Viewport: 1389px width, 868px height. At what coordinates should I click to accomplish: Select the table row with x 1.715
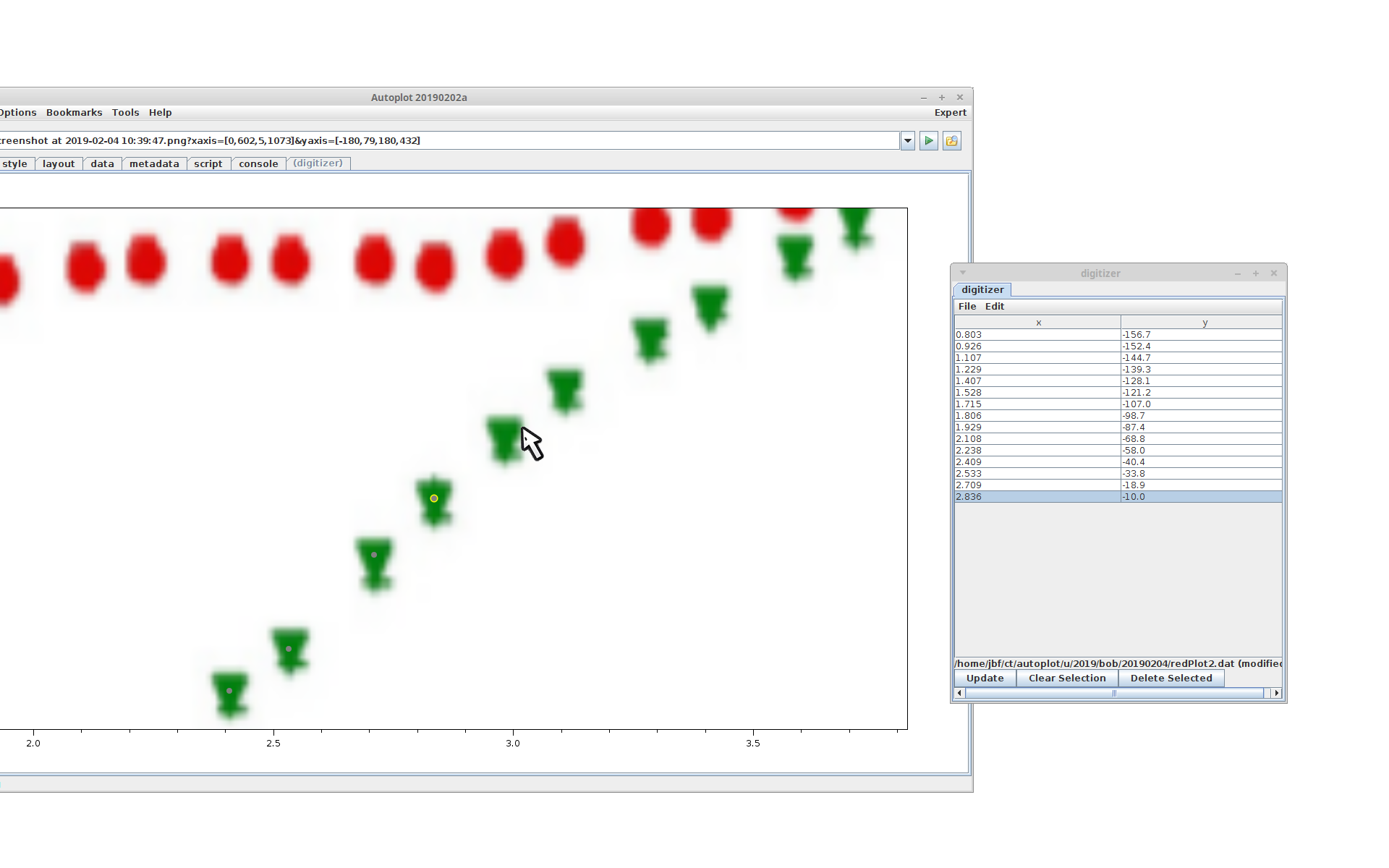point(1118,404)
